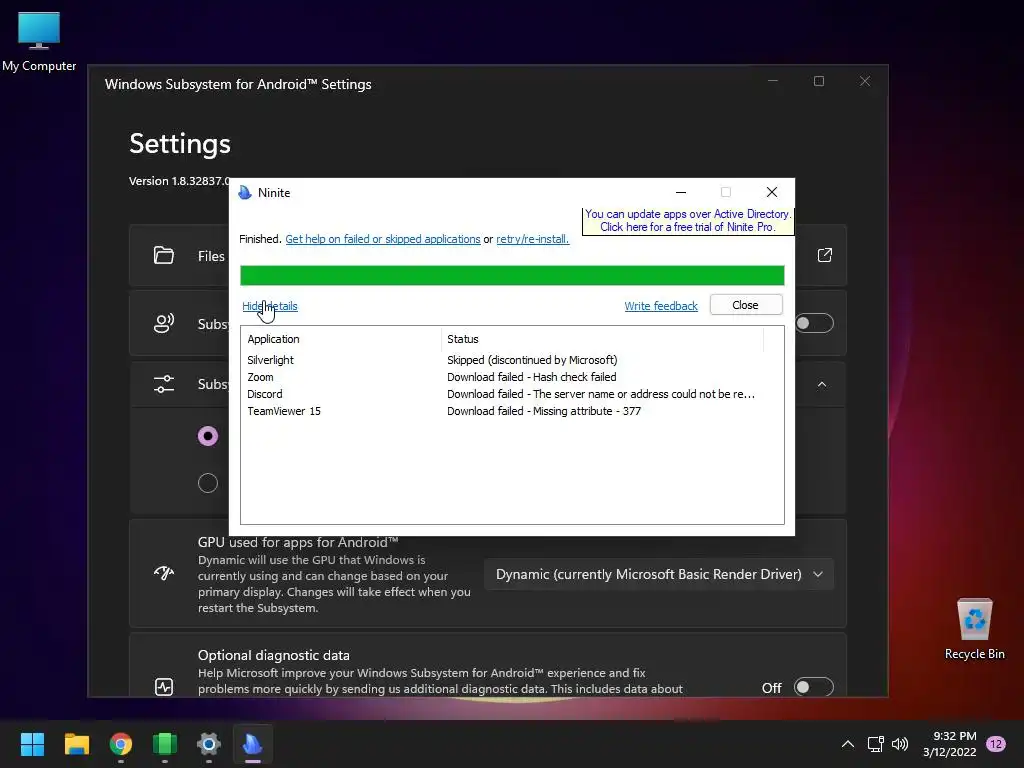Click the GPU performance icon in Settings
Screen dimensions: 1024x768
pos(164,573)
